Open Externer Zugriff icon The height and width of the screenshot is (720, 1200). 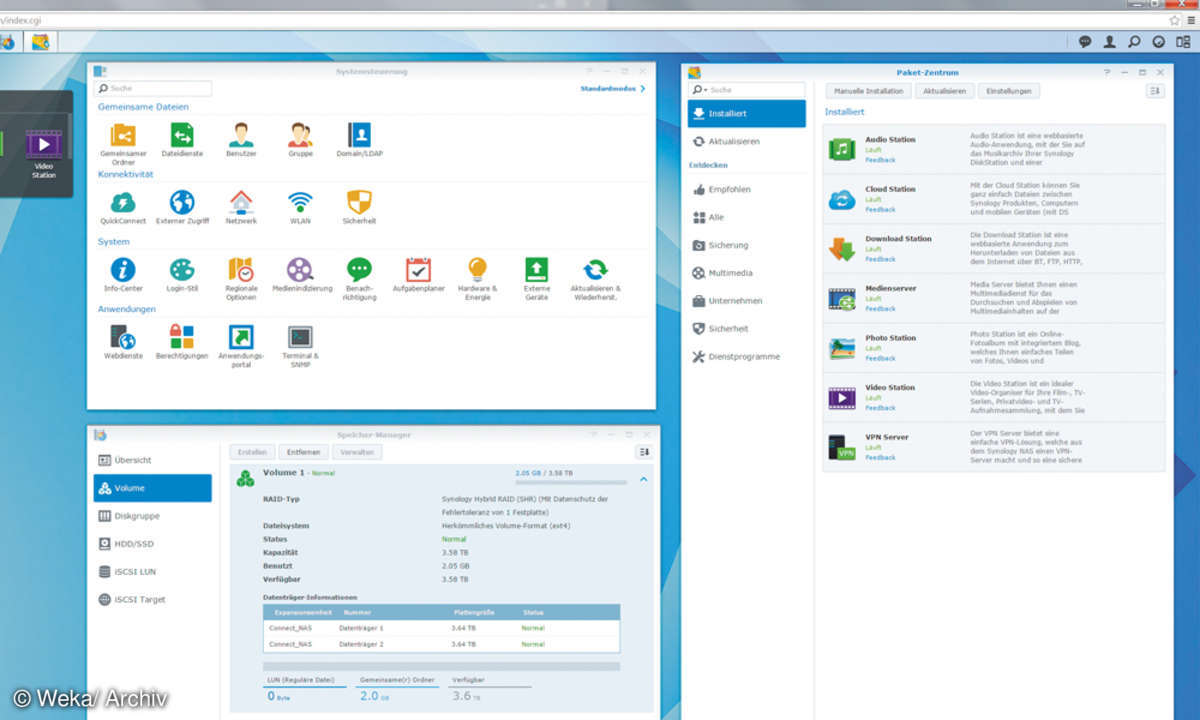point(182,203)
